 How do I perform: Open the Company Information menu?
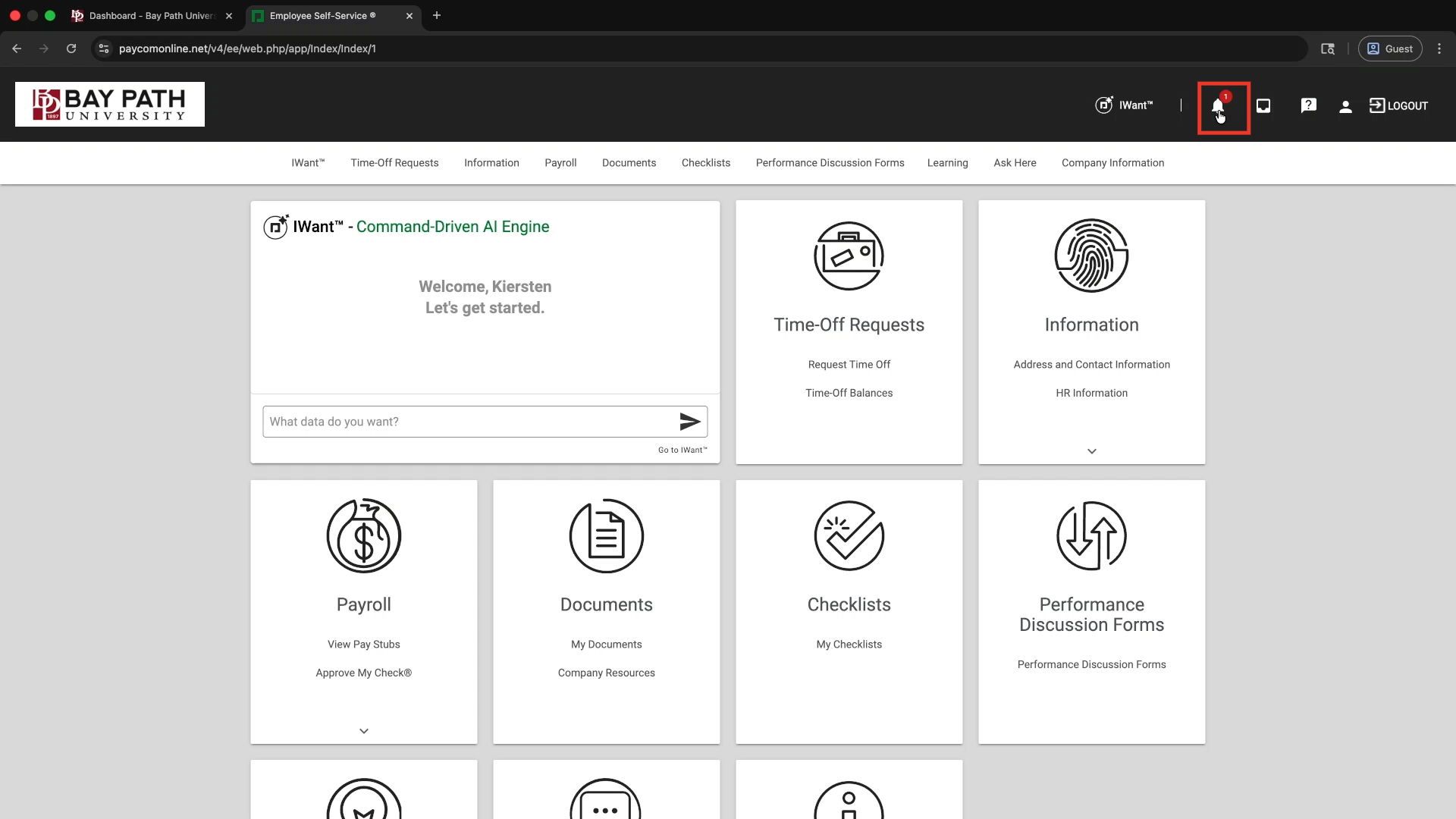click(x=1112, y=163)
